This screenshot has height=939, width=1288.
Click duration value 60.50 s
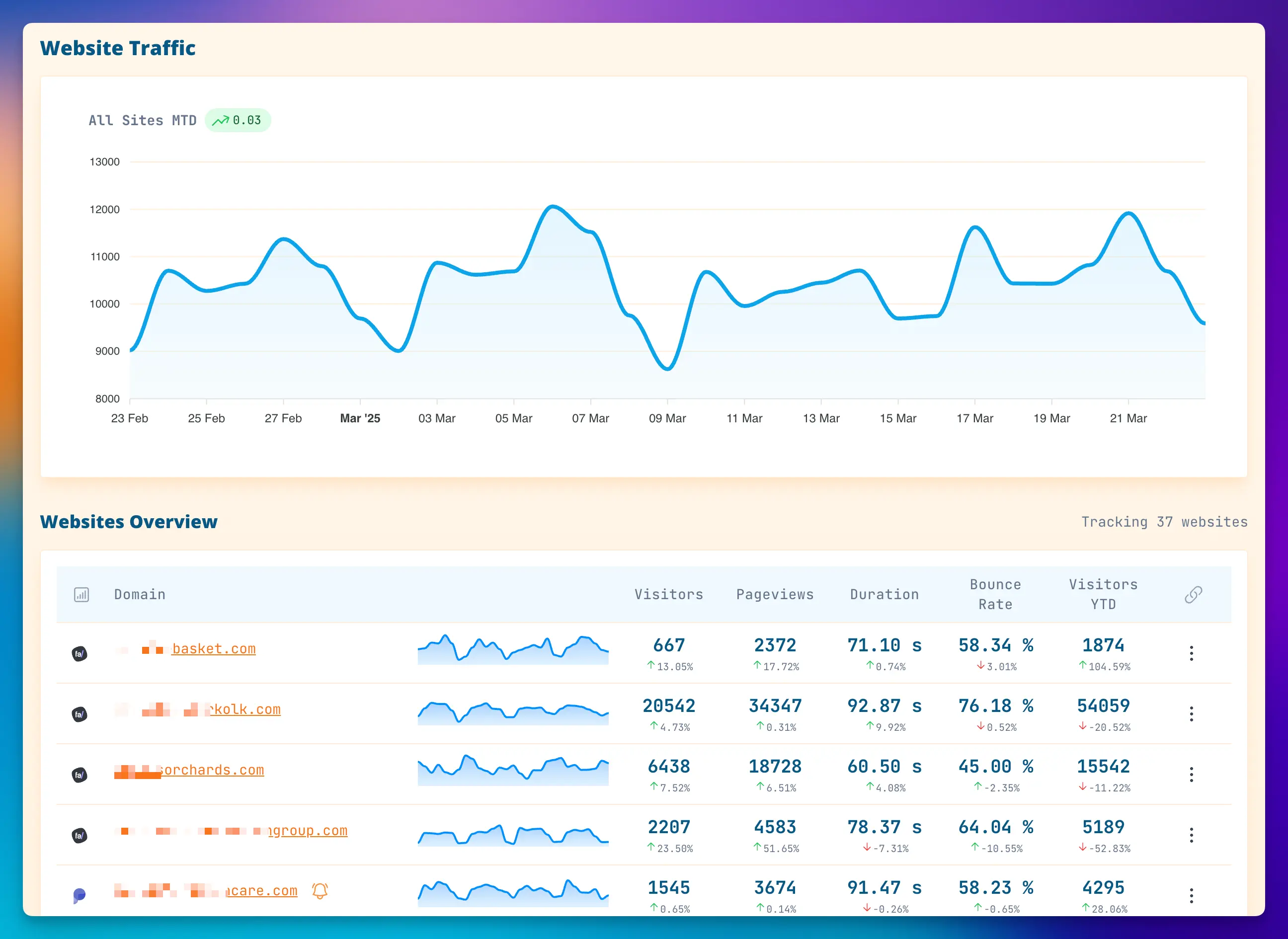click(x=885, y=766)
